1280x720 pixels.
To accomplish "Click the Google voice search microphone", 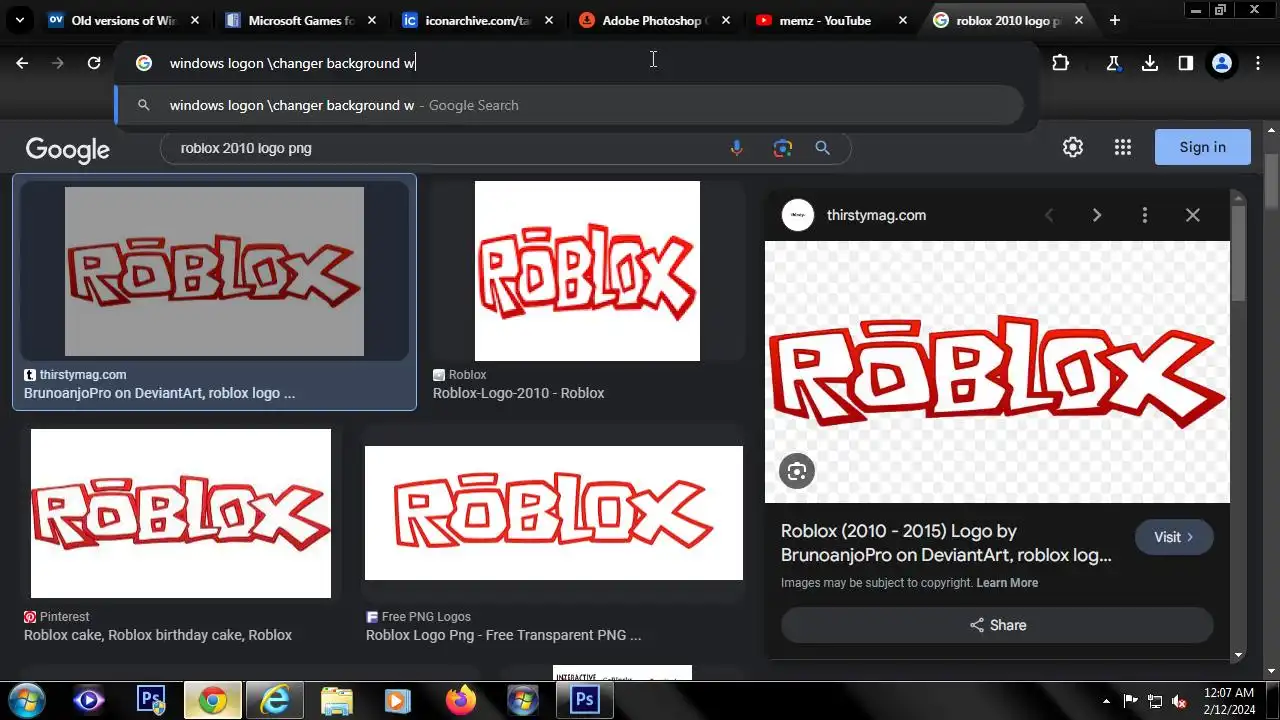I will (x=737, y=148).
